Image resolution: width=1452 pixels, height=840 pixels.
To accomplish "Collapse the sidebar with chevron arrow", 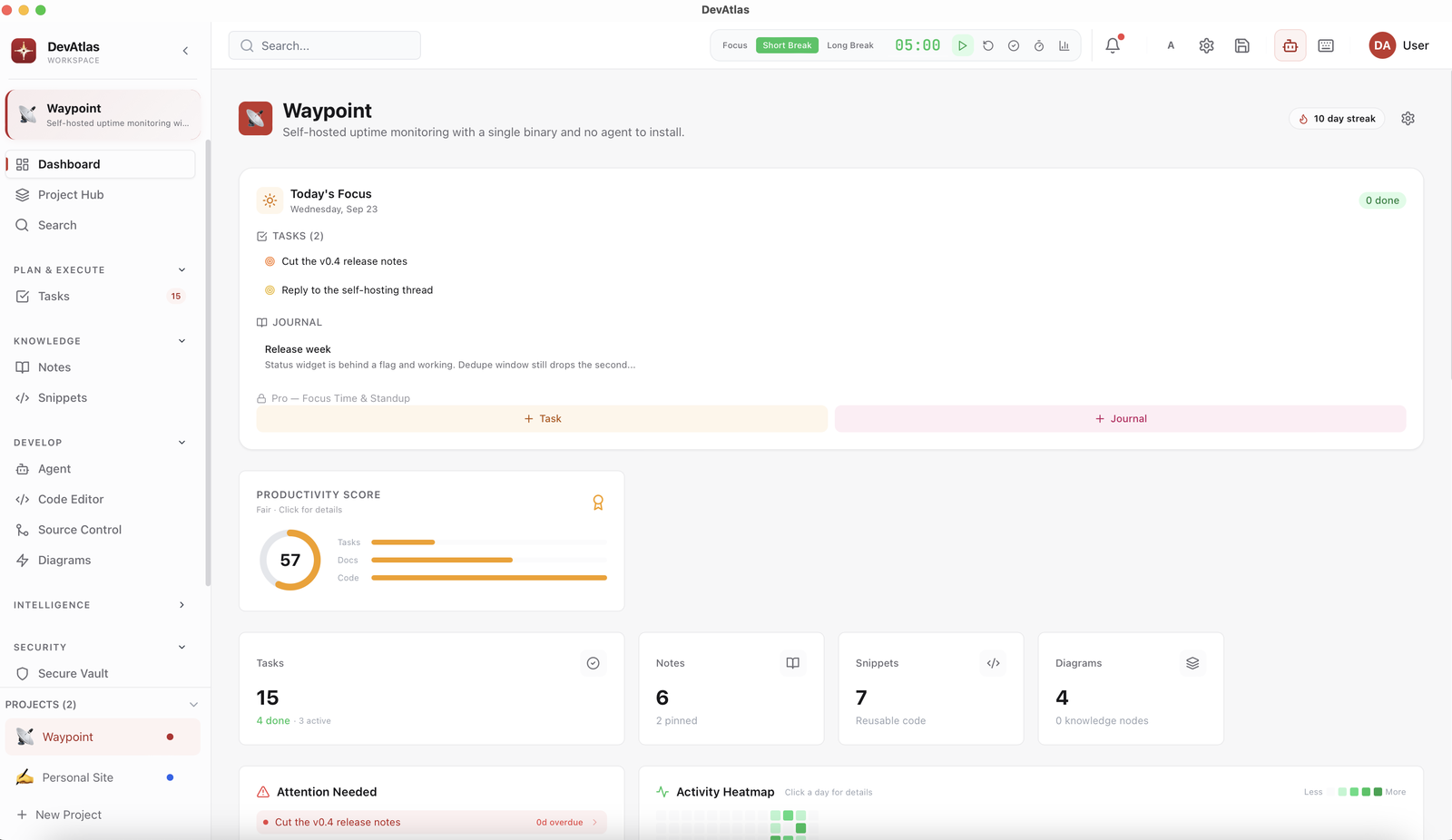I will pos(185,51).
